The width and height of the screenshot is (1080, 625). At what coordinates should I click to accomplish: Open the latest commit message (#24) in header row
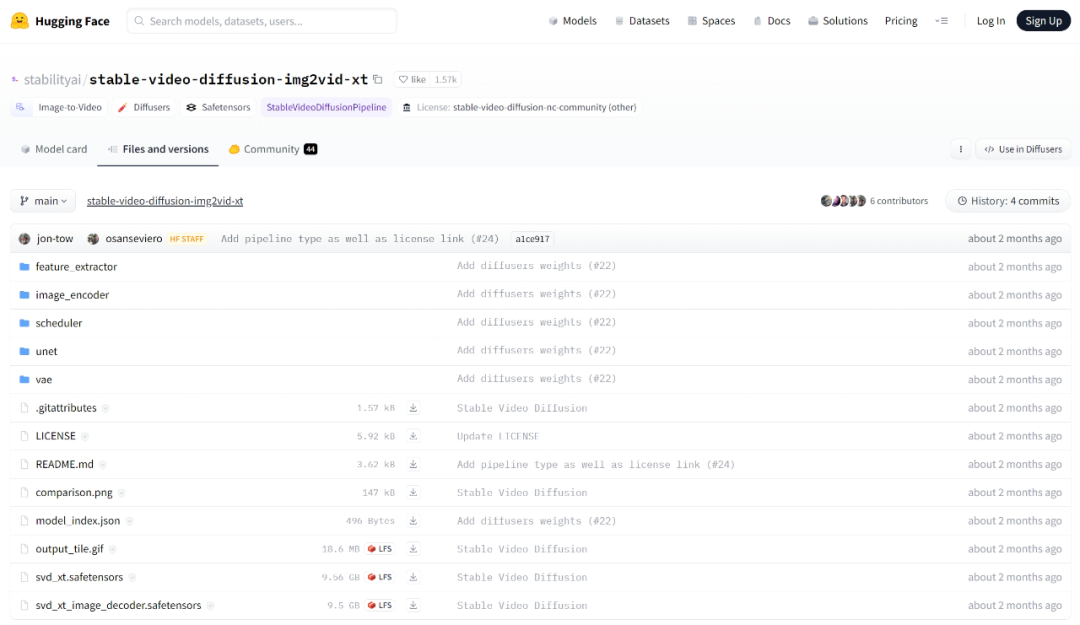coord(360,239)
